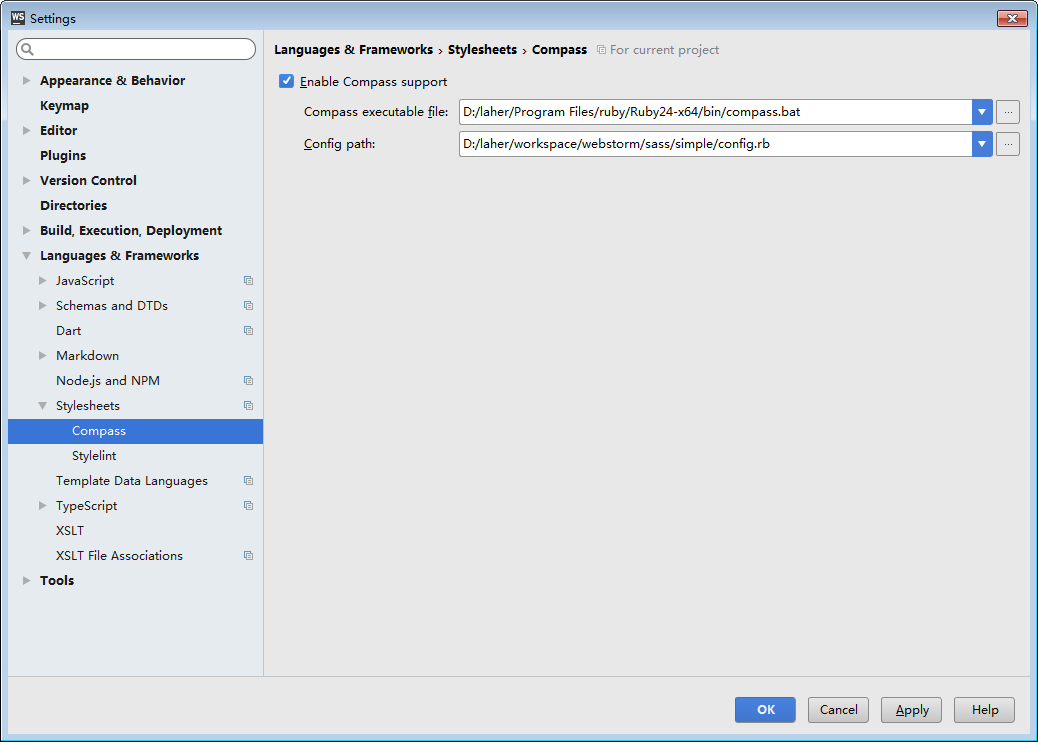Image resolution: width=1038 pixels, height=742 pixels.
Task: Expand Build, Execution, Deployment arrow
Action: [26, 230]
